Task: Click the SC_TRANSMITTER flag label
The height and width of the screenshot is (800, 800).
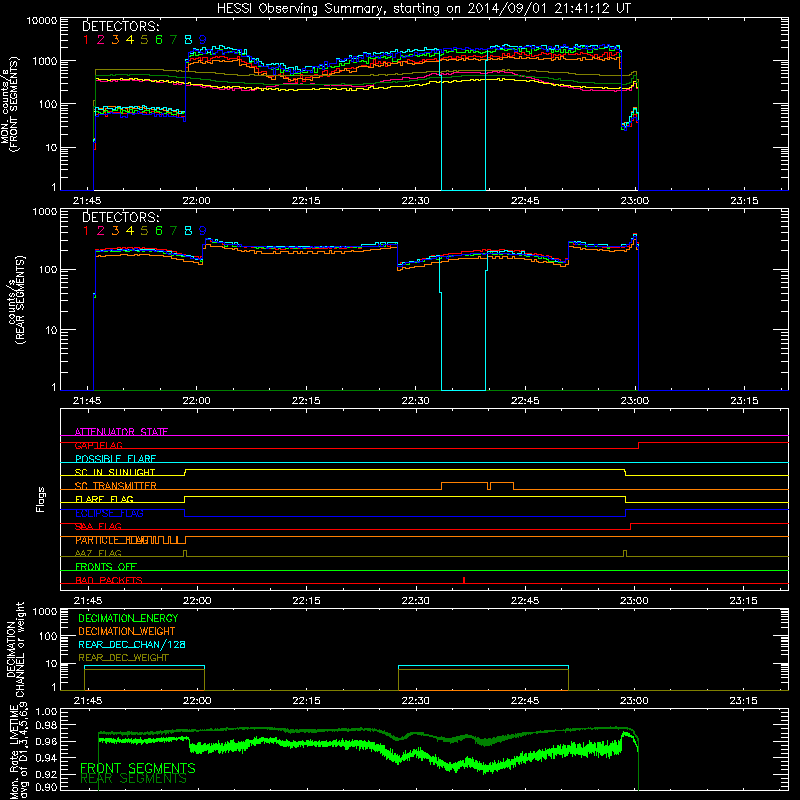Action: 116,486
